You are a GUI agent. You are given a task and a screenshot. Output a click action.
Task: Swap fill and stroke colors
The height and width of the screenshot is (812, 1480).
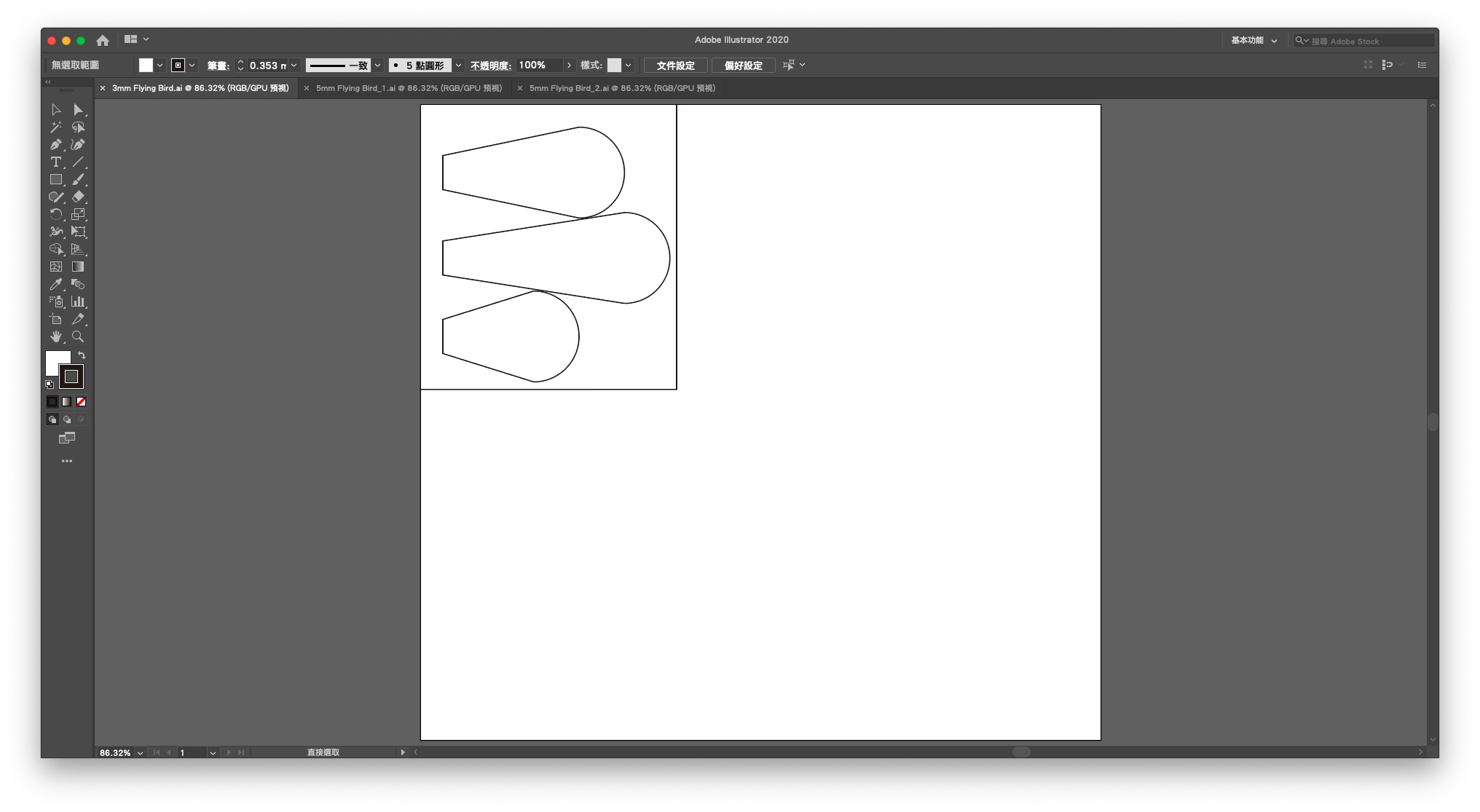pos(82,355)
